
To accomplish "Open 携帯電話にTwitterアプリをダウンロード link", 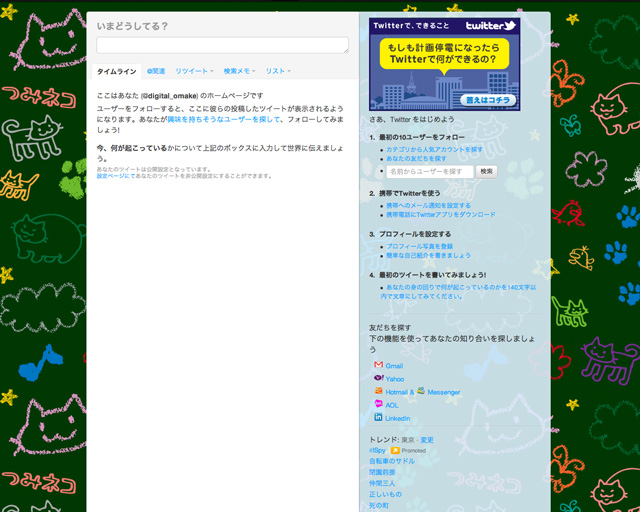I will coord(441,214).
